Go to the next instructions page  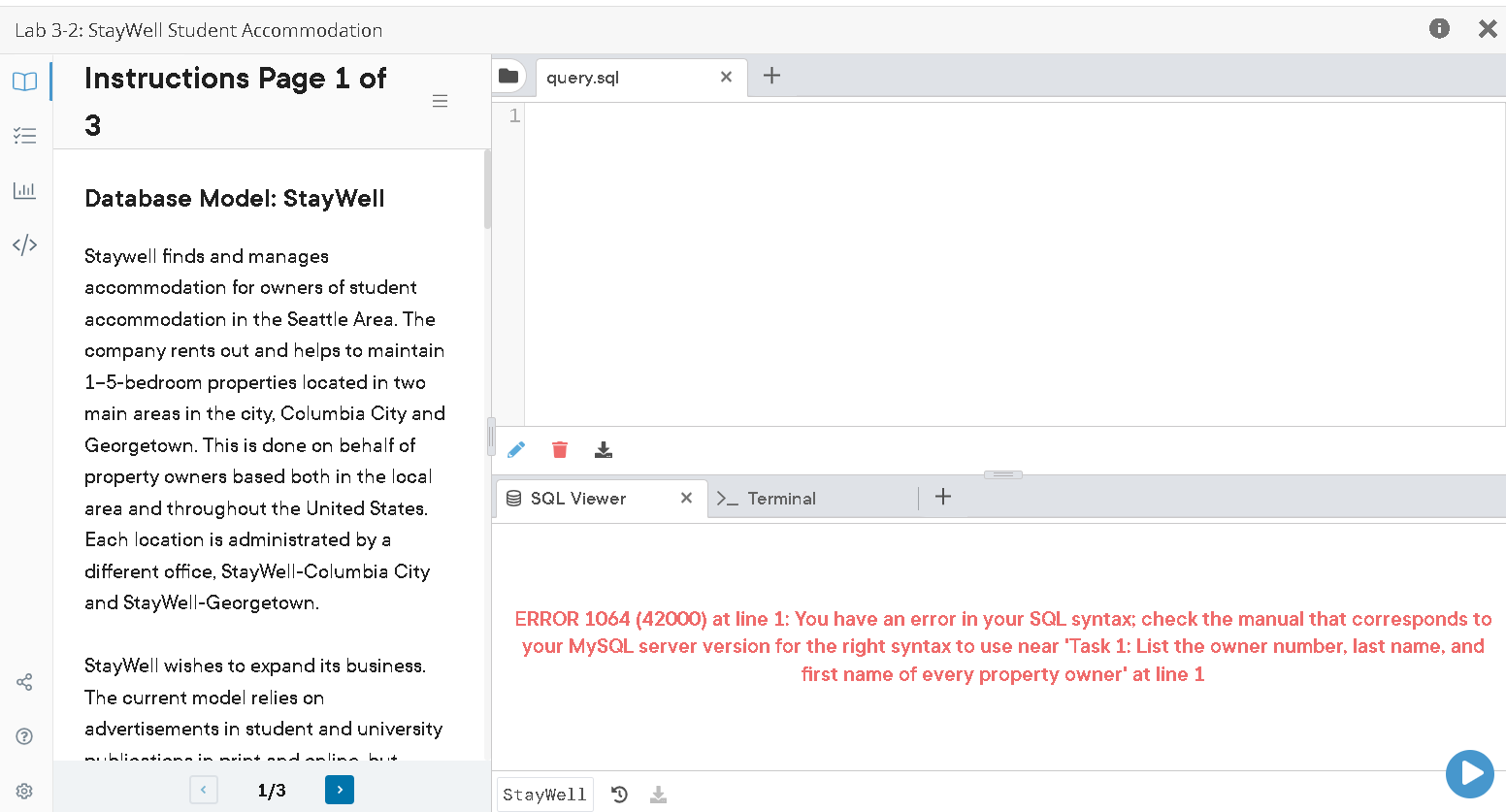(339, 790)
